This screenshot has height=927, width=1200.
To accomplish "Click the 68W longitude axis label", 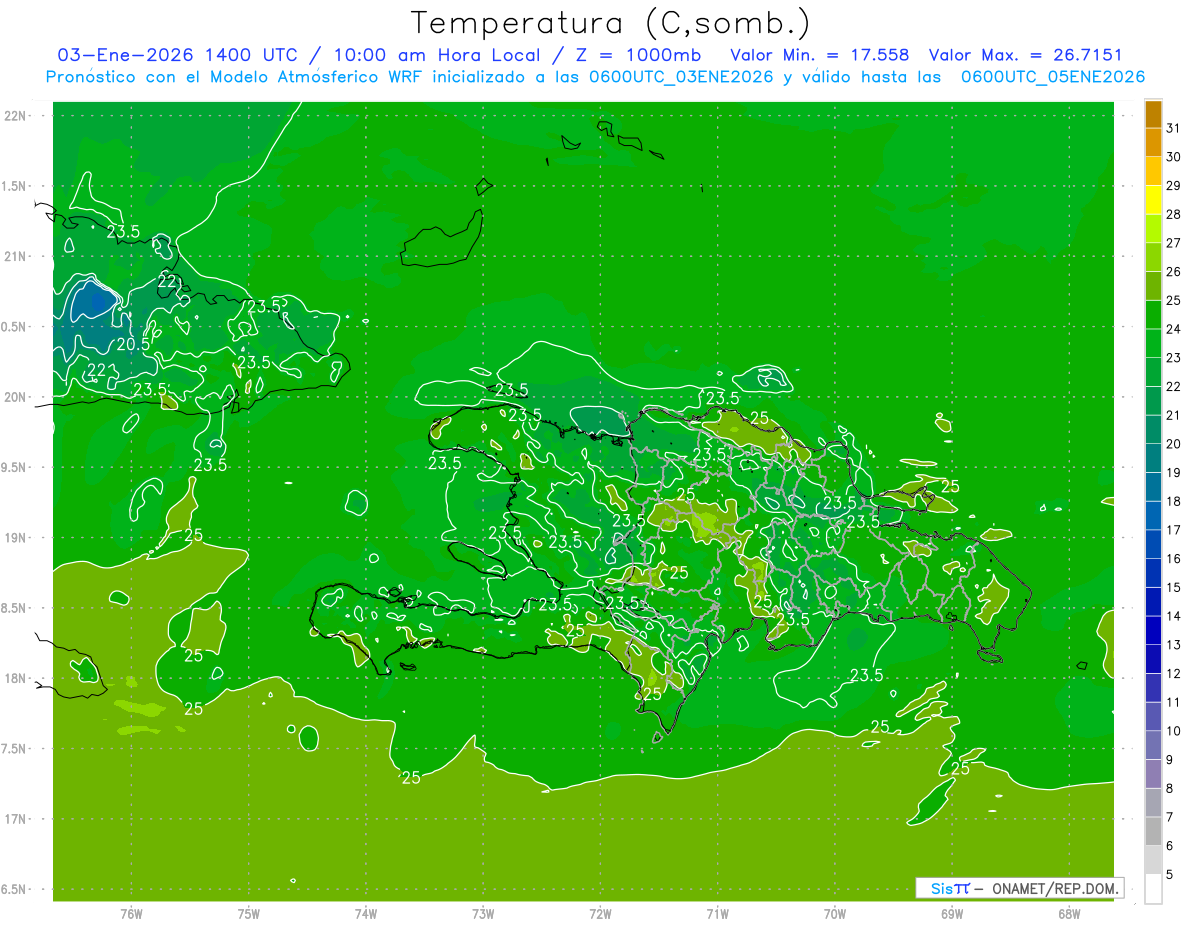I will click(1068, 913).
